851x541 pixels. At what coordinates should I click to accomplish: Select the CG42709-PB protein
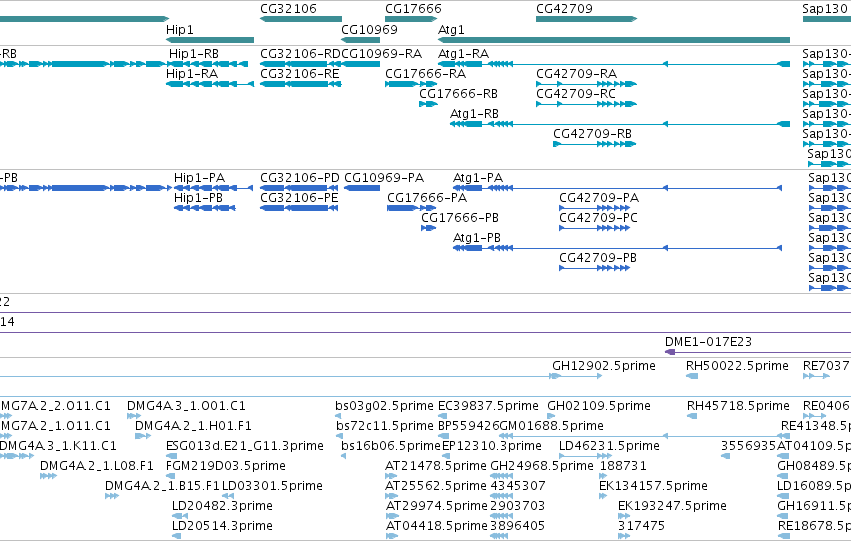pos(594,269)
